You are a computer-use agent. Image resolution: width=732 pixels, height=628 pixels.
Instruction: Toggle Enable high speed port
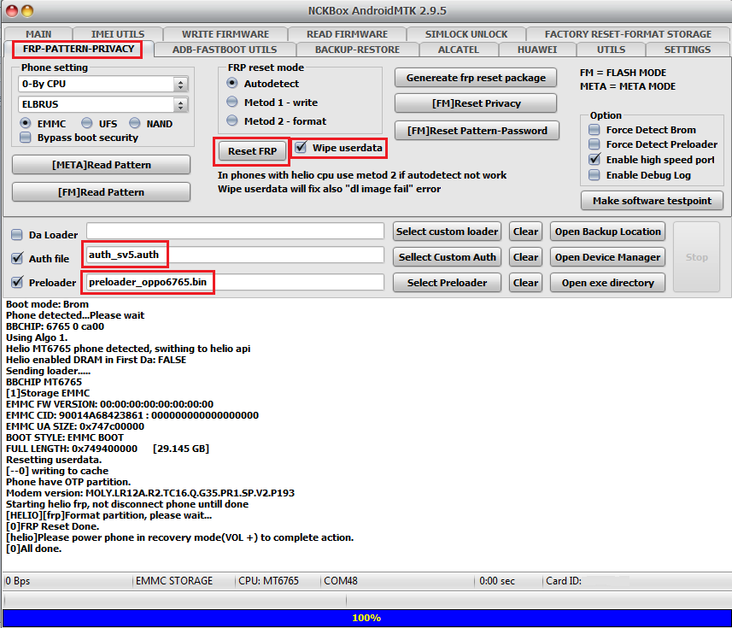pyautogui.click(x=594, y=160)
